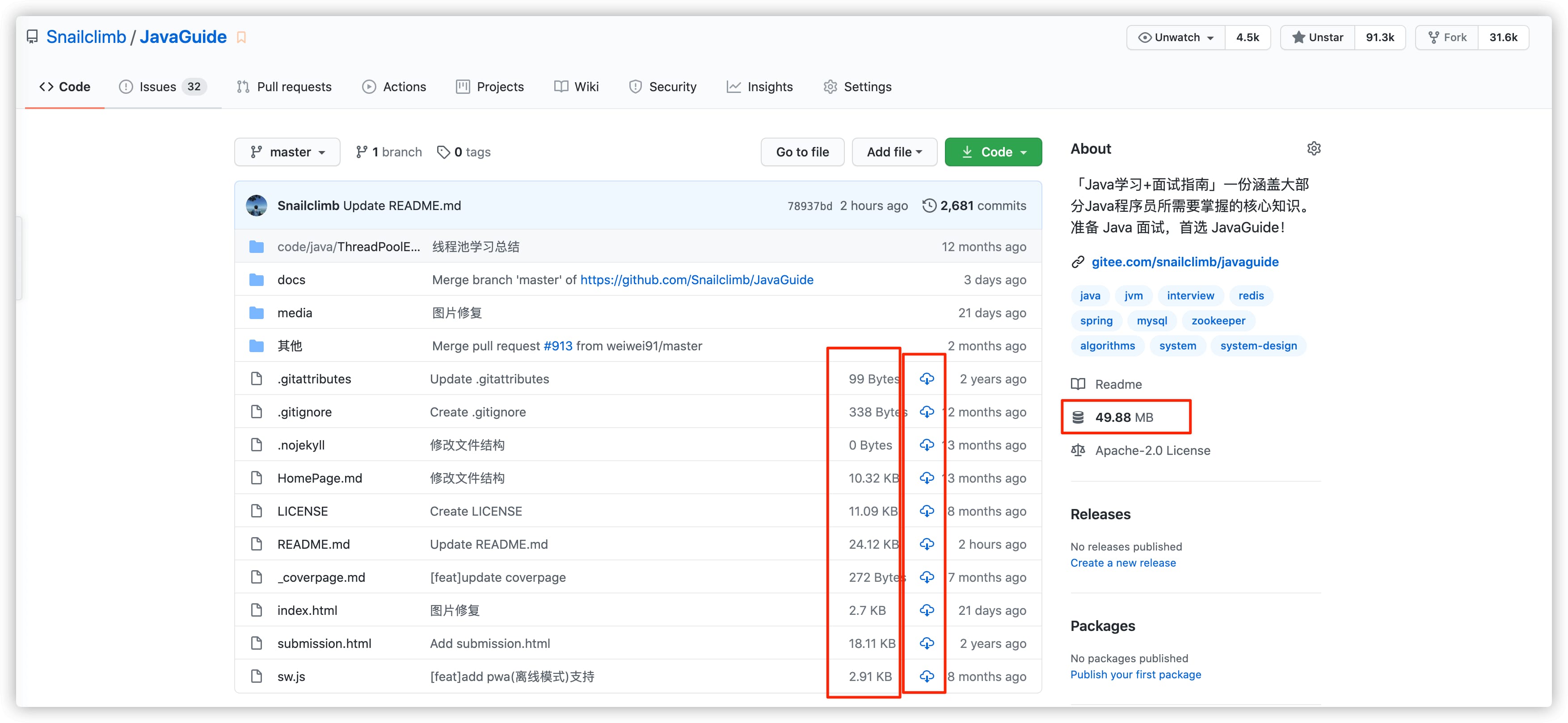The image size is (1568, 723).
Task: Download the .nojekyll file via cloud icon
Action: coord(927,445)
